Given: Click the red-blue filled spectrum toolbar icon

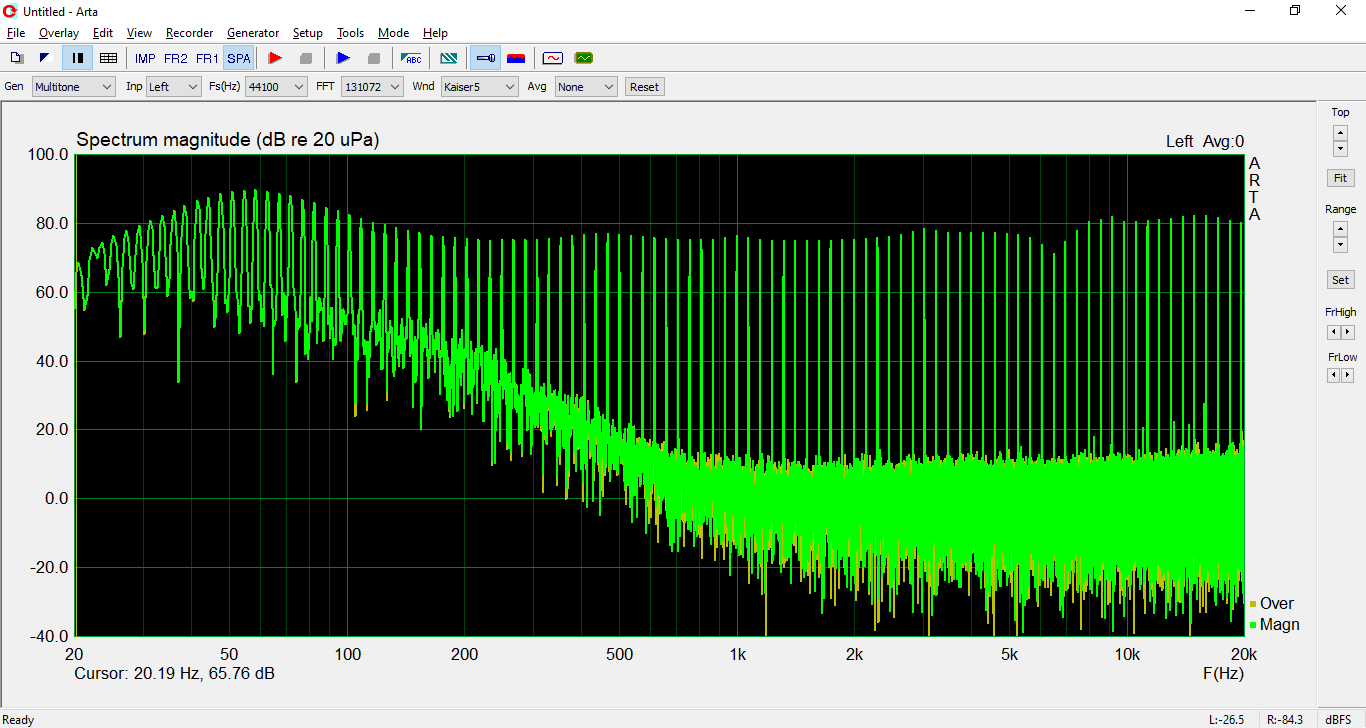Looking at the screenshot, I should point(516,58).
